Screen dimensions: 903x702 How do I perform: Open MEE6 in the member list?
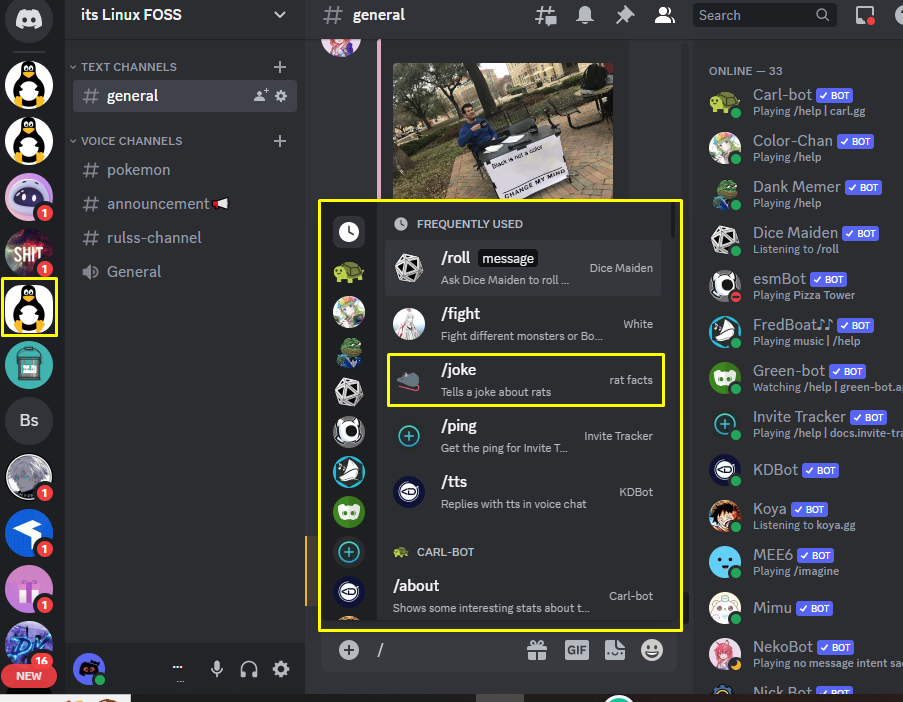pyautogui.click(x=805, y=562)
